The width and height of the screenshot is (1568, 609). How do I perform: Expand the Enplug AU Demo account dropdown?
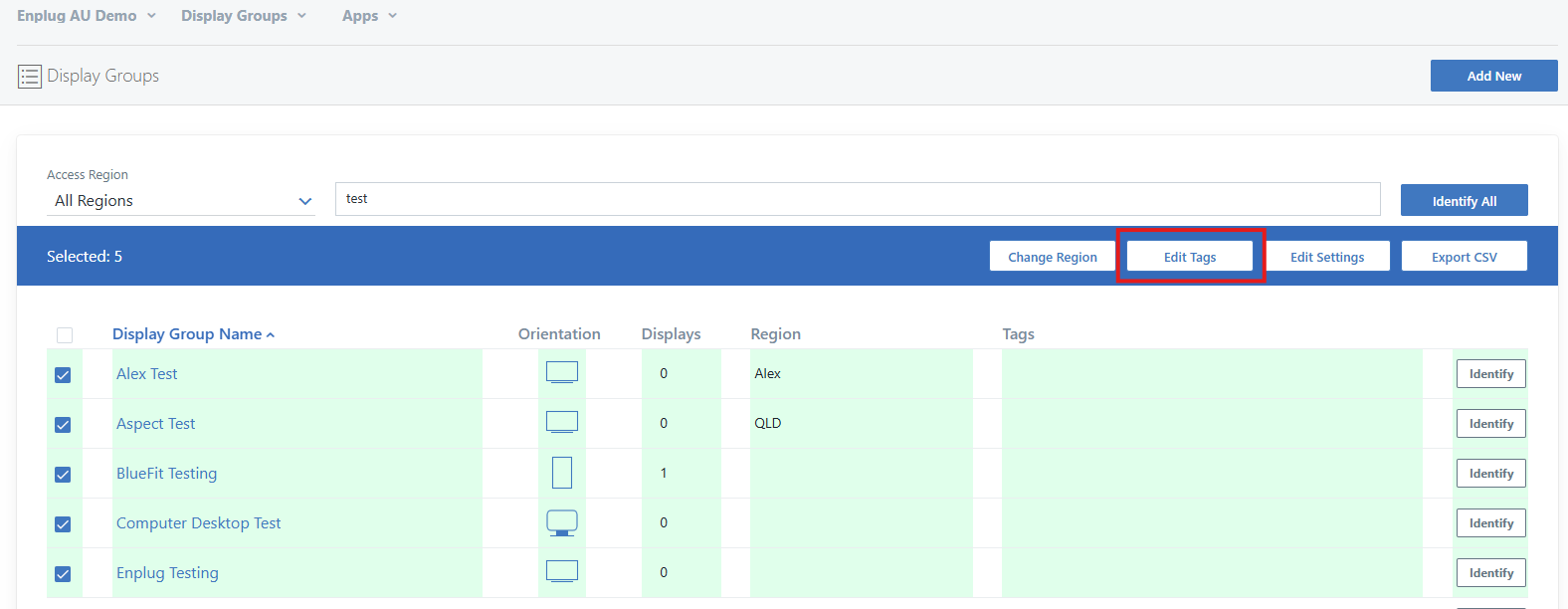click(x=87, y=16)
